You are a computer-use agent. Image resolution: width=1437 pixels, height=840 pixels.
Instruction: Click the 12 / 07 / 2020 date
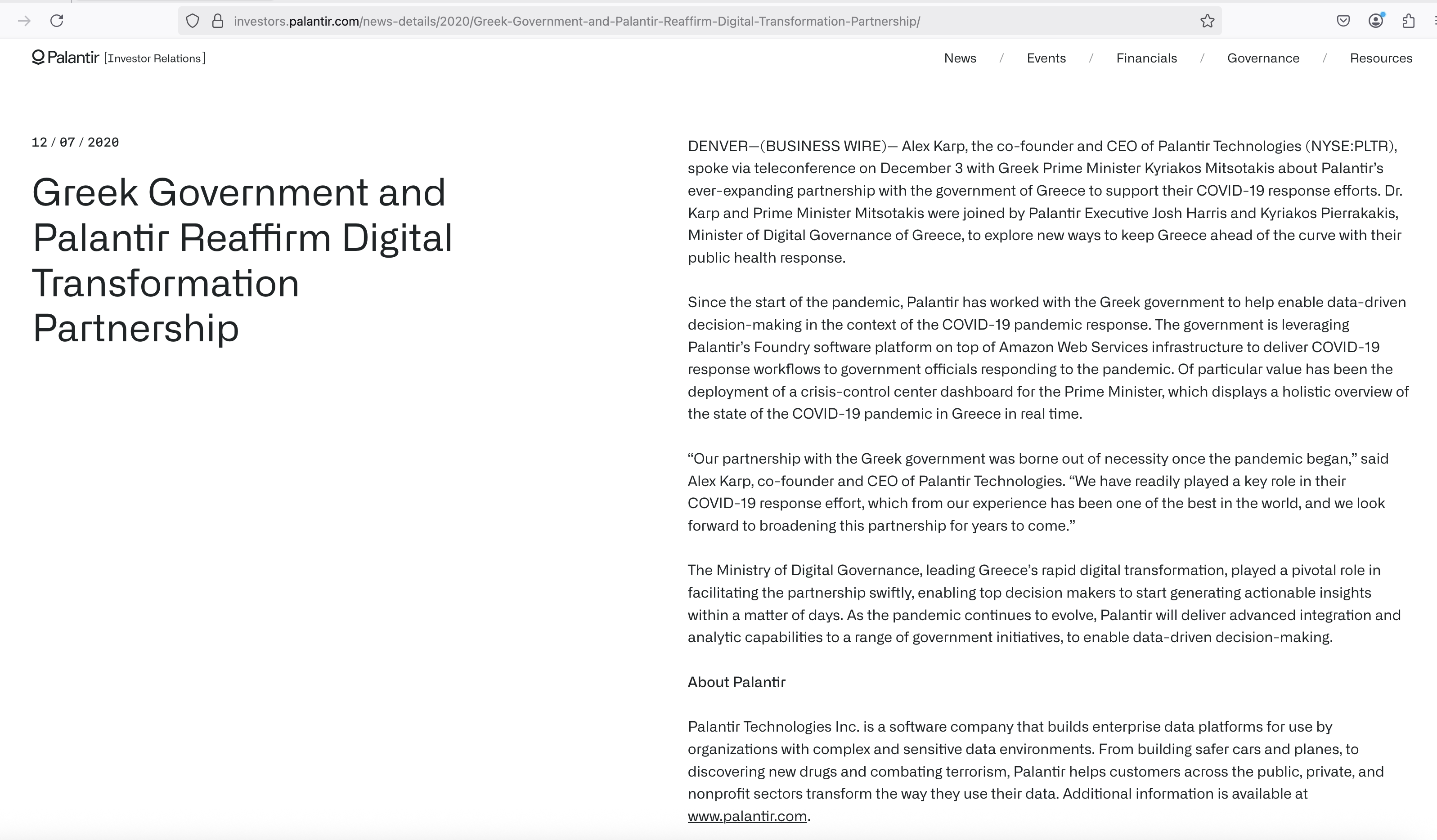[75, 143]
